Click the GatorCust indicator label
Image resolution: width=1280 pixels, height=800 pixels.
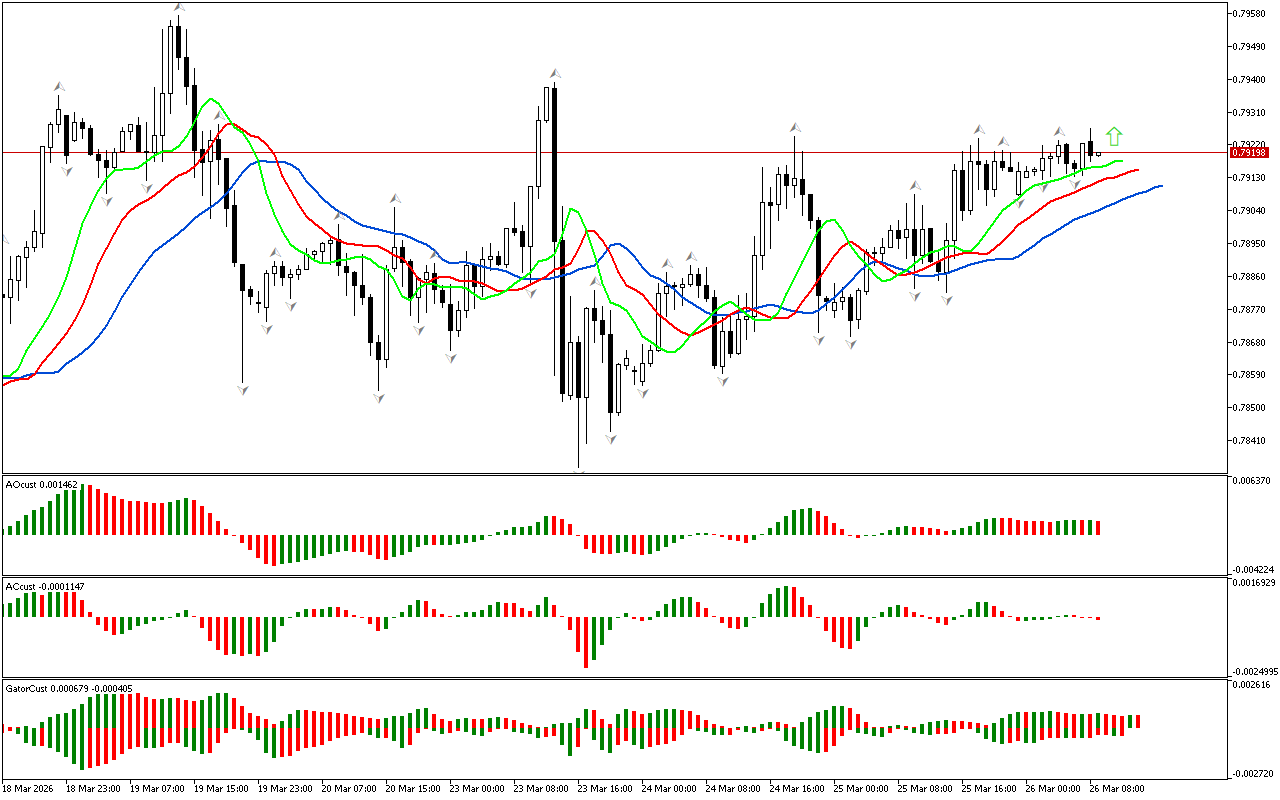(68, 688)
